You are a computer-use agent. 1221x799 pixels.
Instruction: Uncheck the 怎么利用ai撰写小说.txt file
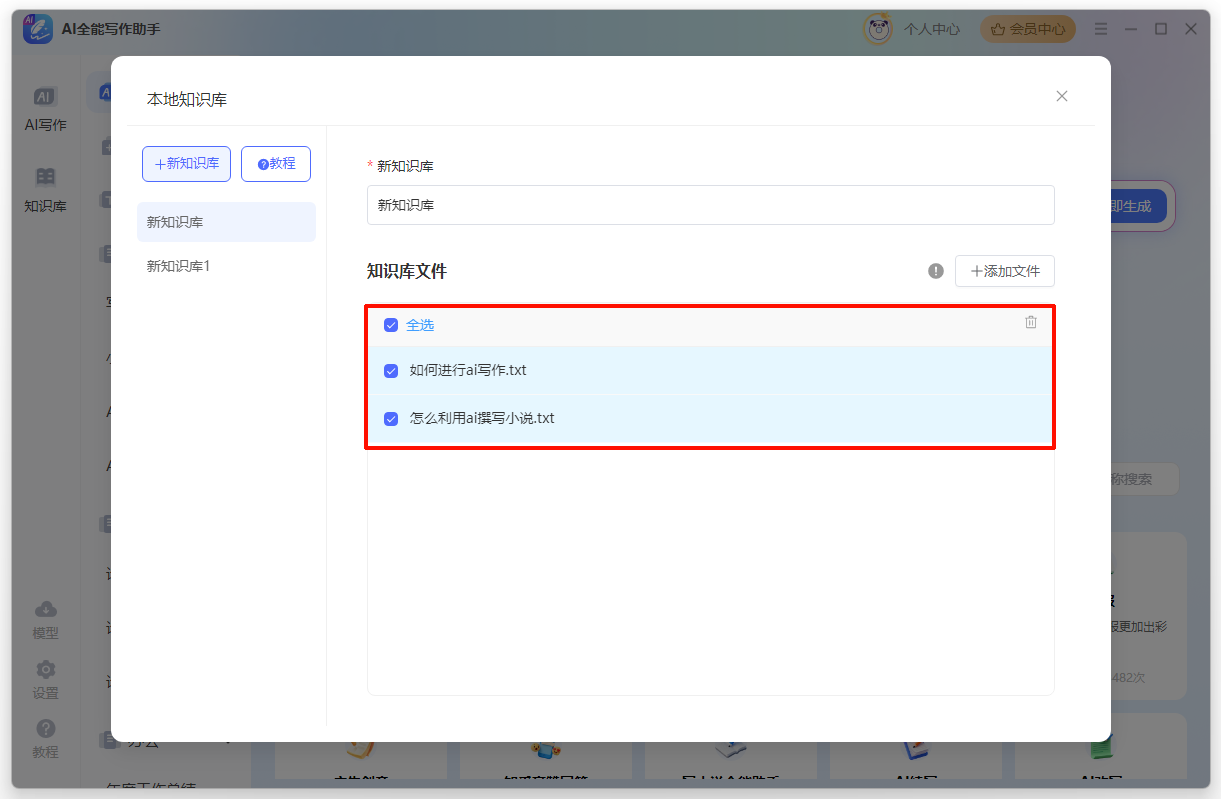pos(390,418)
